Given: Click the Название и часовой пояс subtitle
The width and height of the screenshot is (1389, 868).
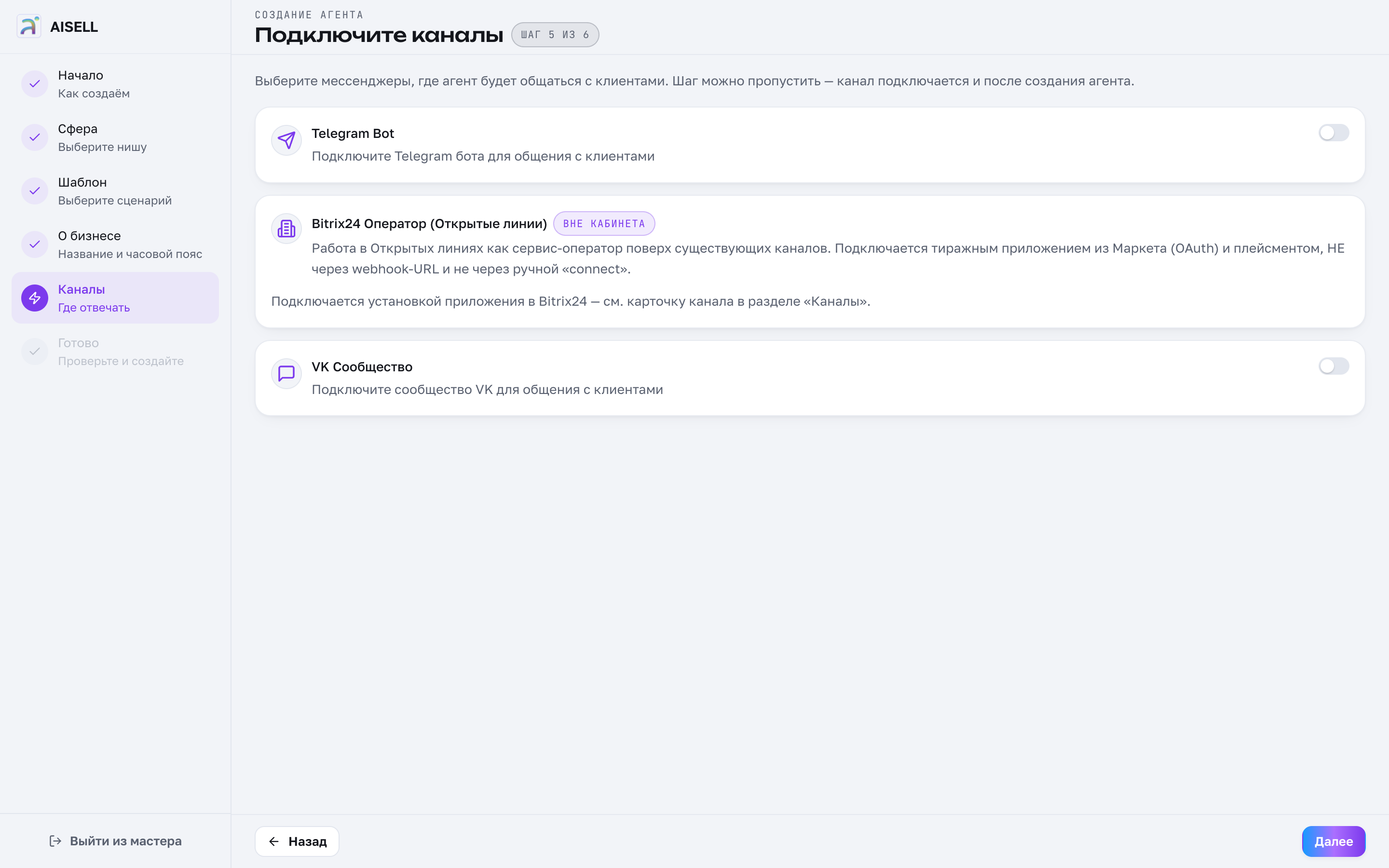Looking at the screenshot, I should point(130,254).
